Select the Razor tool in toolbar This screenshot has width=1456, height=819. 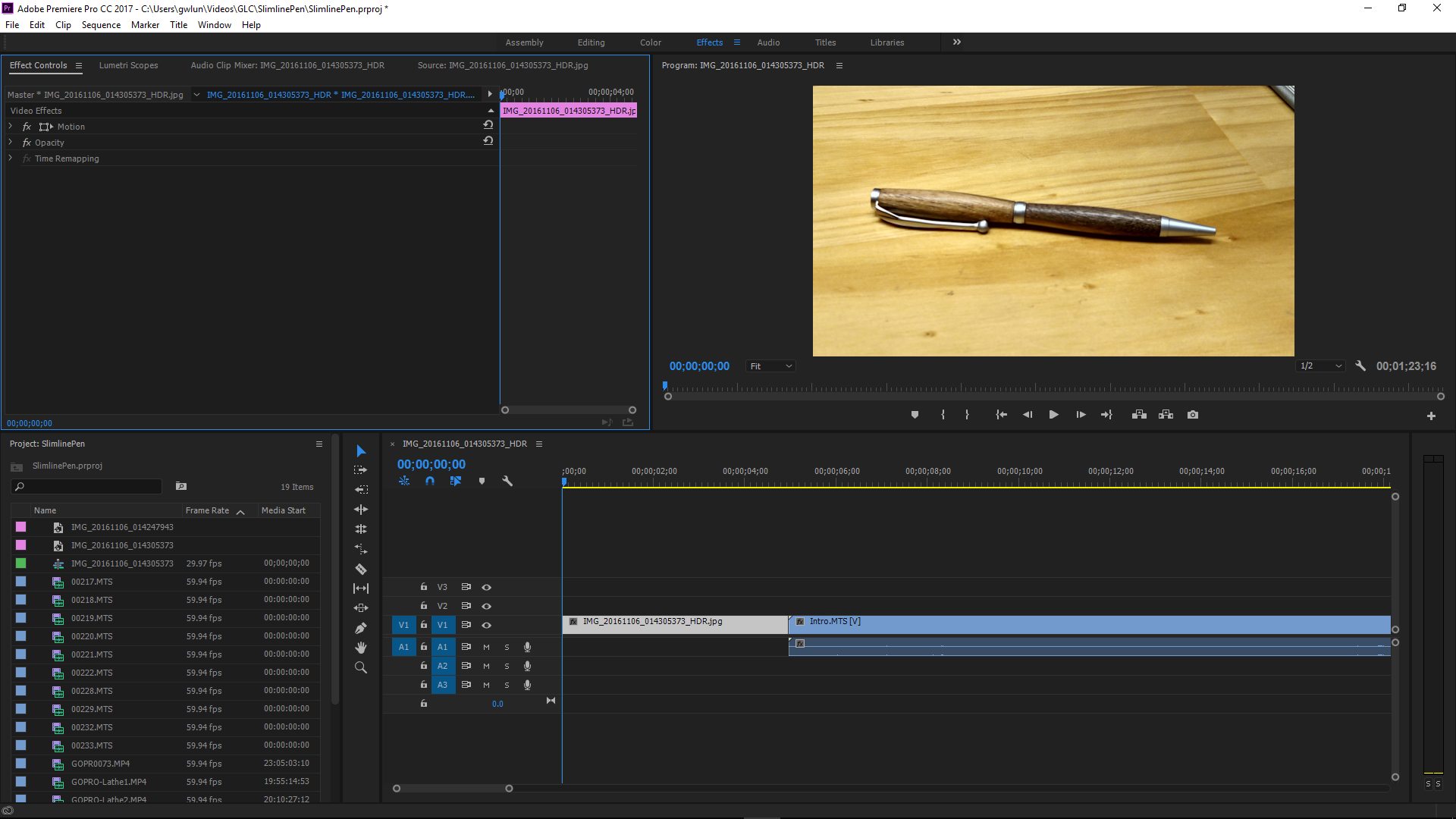tap(361, 568)
